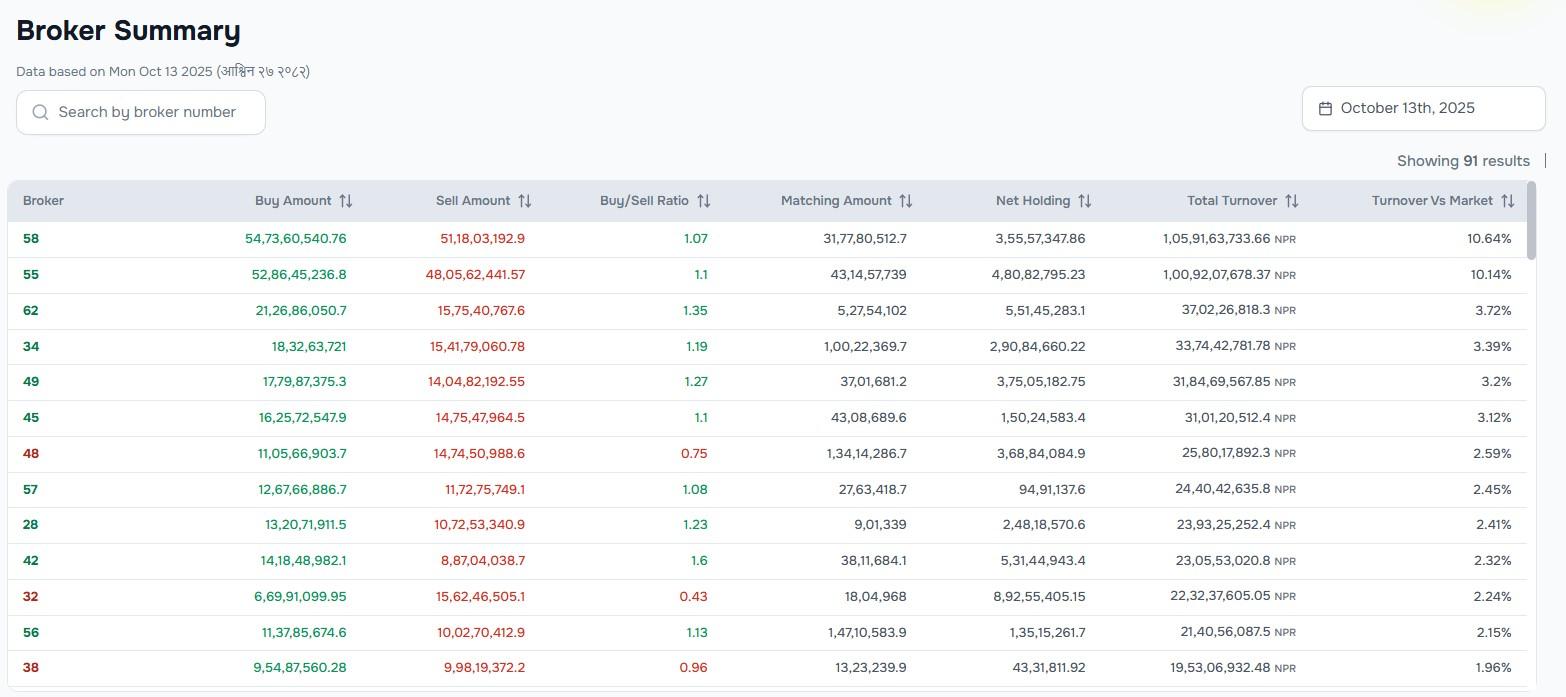Open broker 58 row link
The width and height of the screenshot is (1566, 697).
click(31, 239)
